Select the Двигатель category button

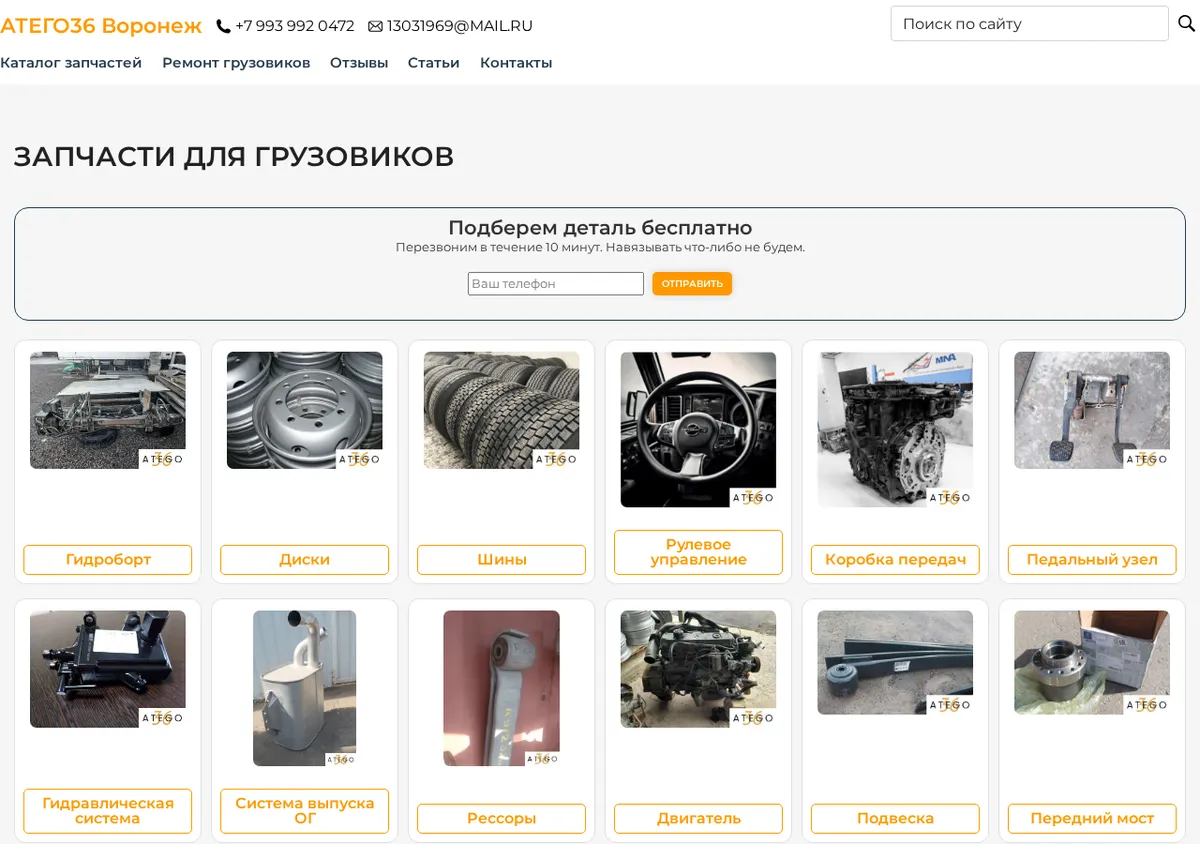[x=698, y=818]
